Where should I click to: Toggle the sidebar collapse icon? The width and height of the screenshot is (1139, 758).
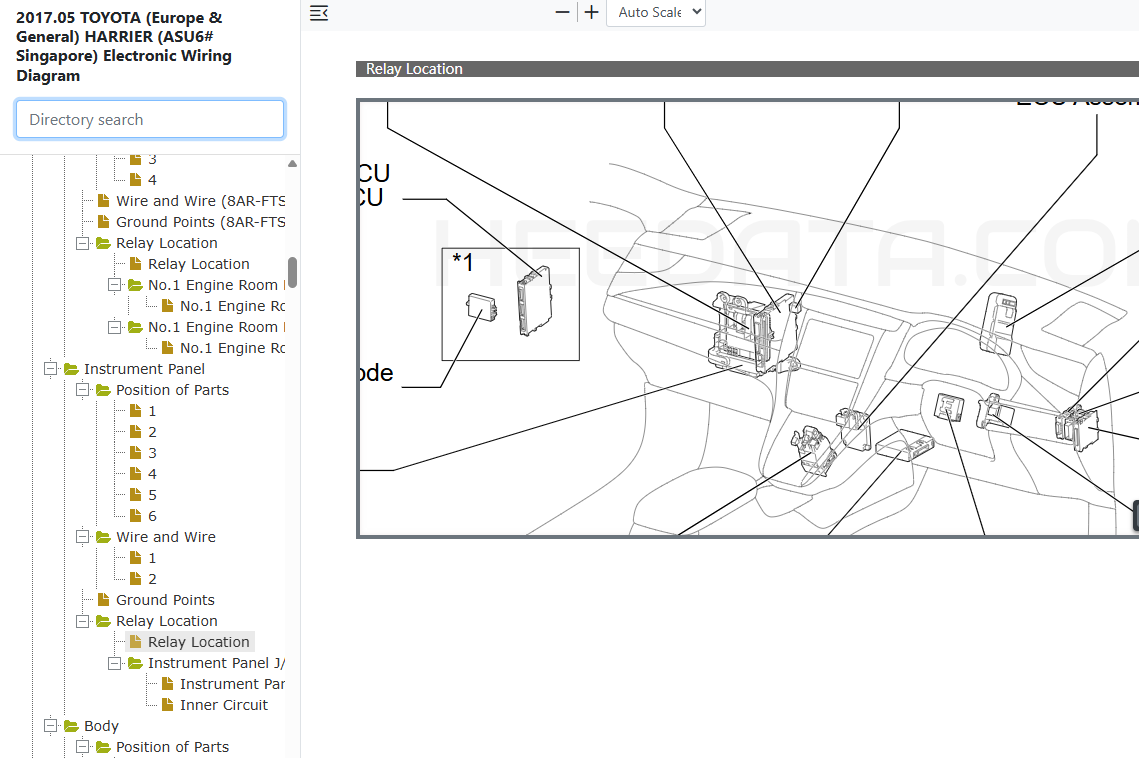click(x=319, y=12)
